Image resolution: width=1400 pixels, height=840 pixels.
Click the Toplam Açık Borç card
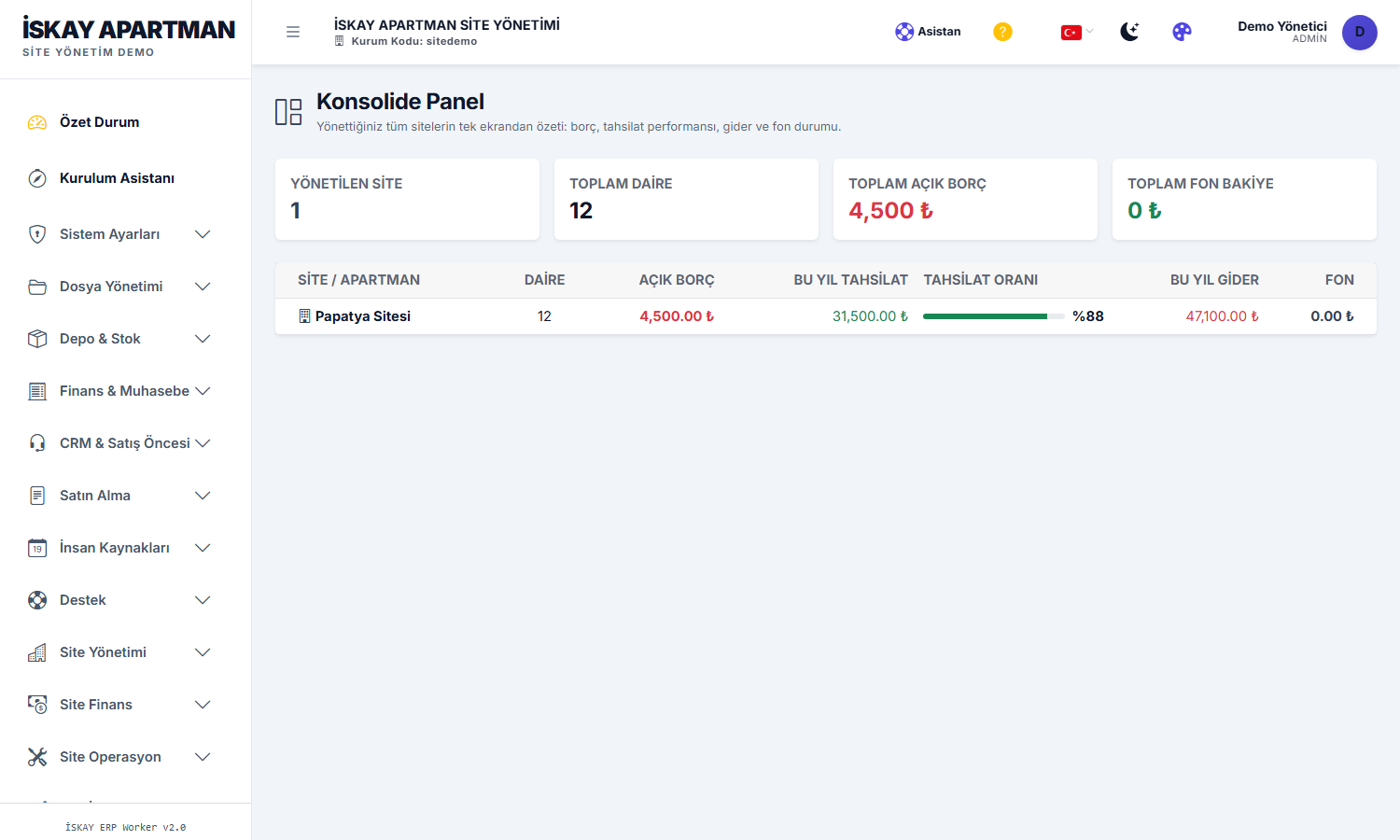point(965,199)
